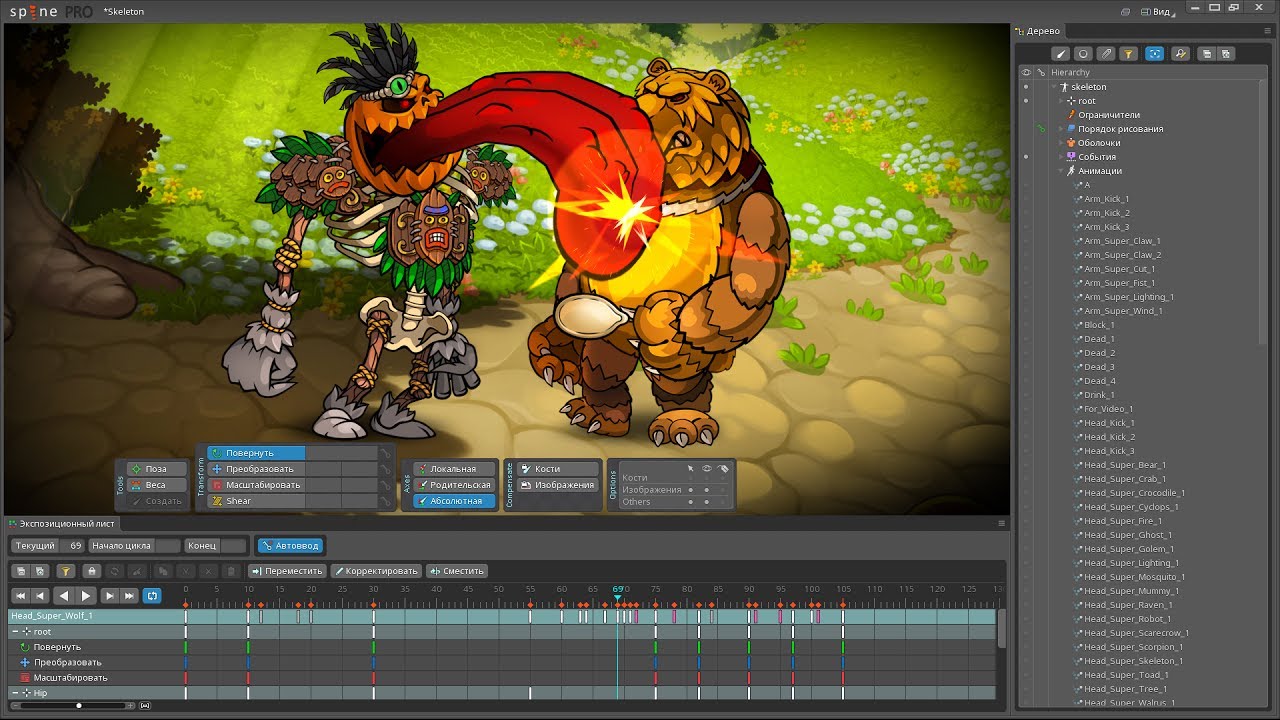Click play forward button
This screenshot has width=1280, height=720.
click(x=86, y=596)
